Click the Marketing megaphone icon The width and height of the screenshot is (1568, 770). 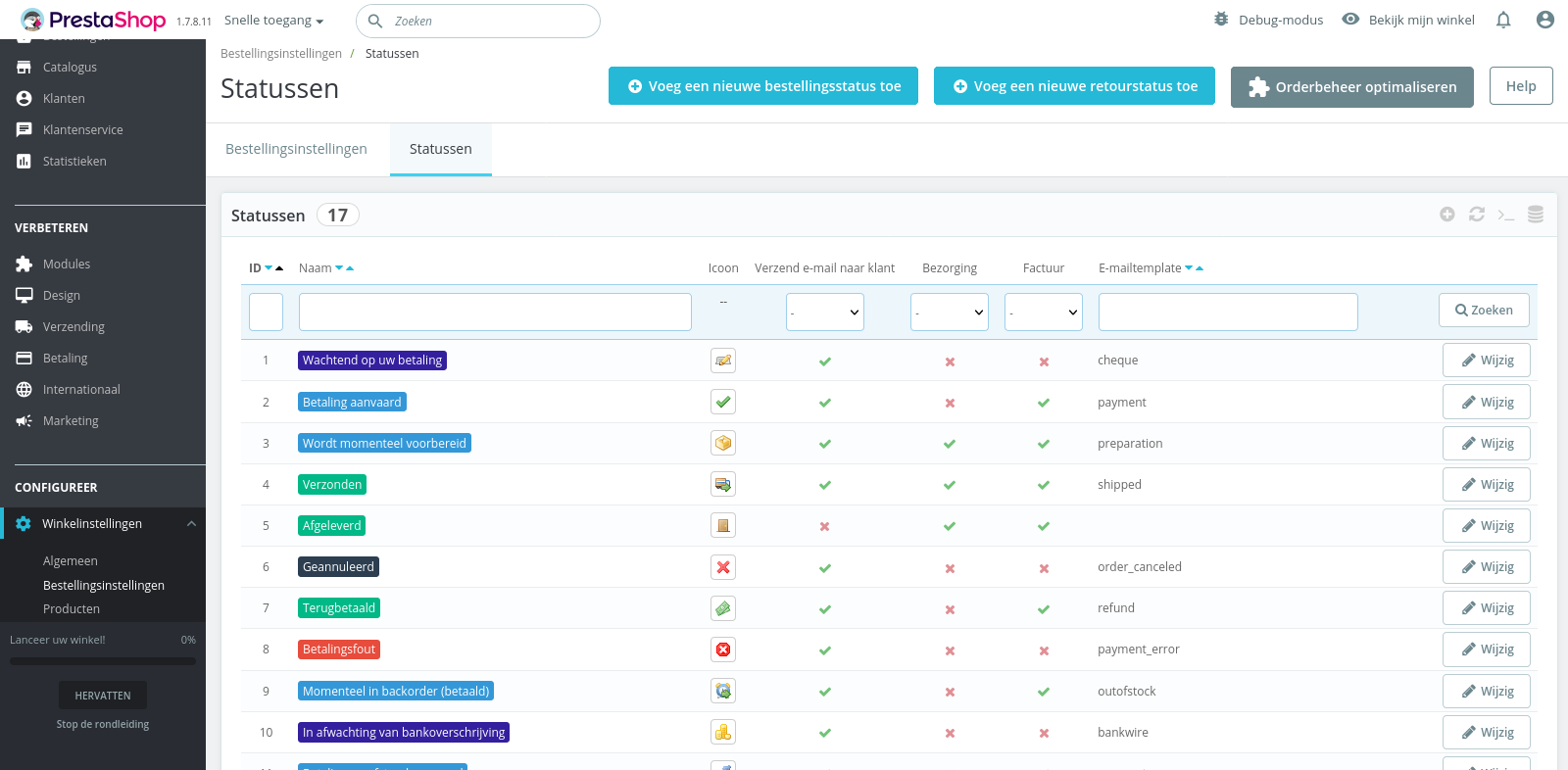coord(24,421)
